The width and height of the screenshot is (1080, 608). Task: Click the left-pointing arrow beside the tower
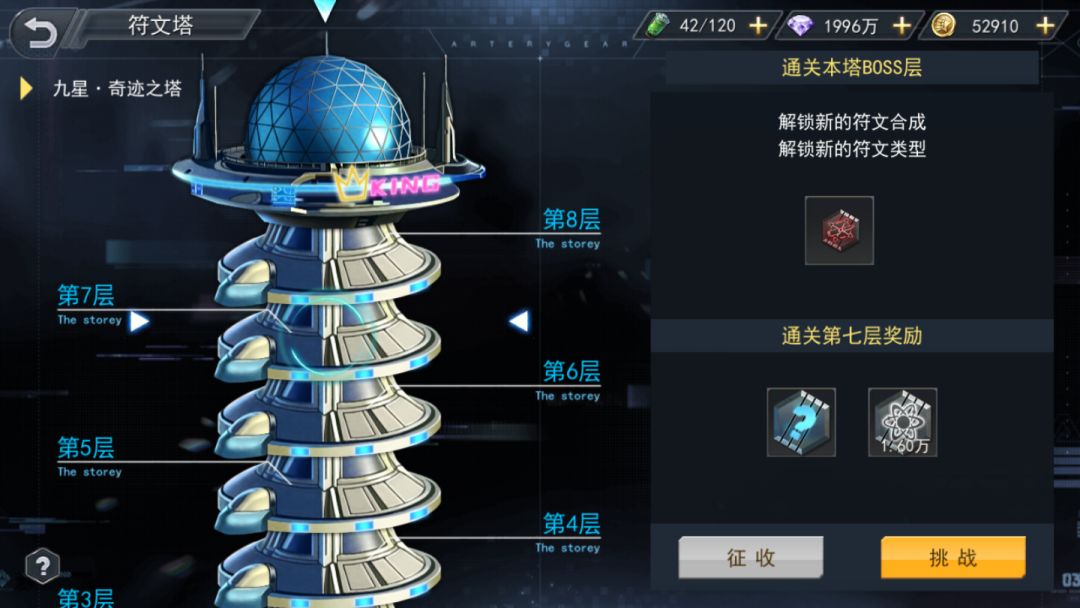[519, 321]
